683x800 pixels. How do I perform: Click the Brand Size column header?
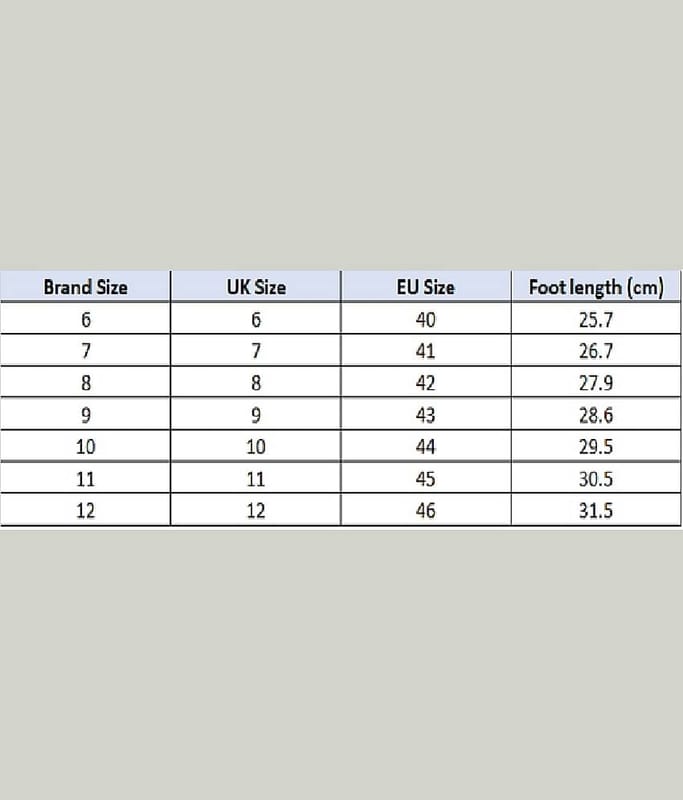click(x=86, y=287)
